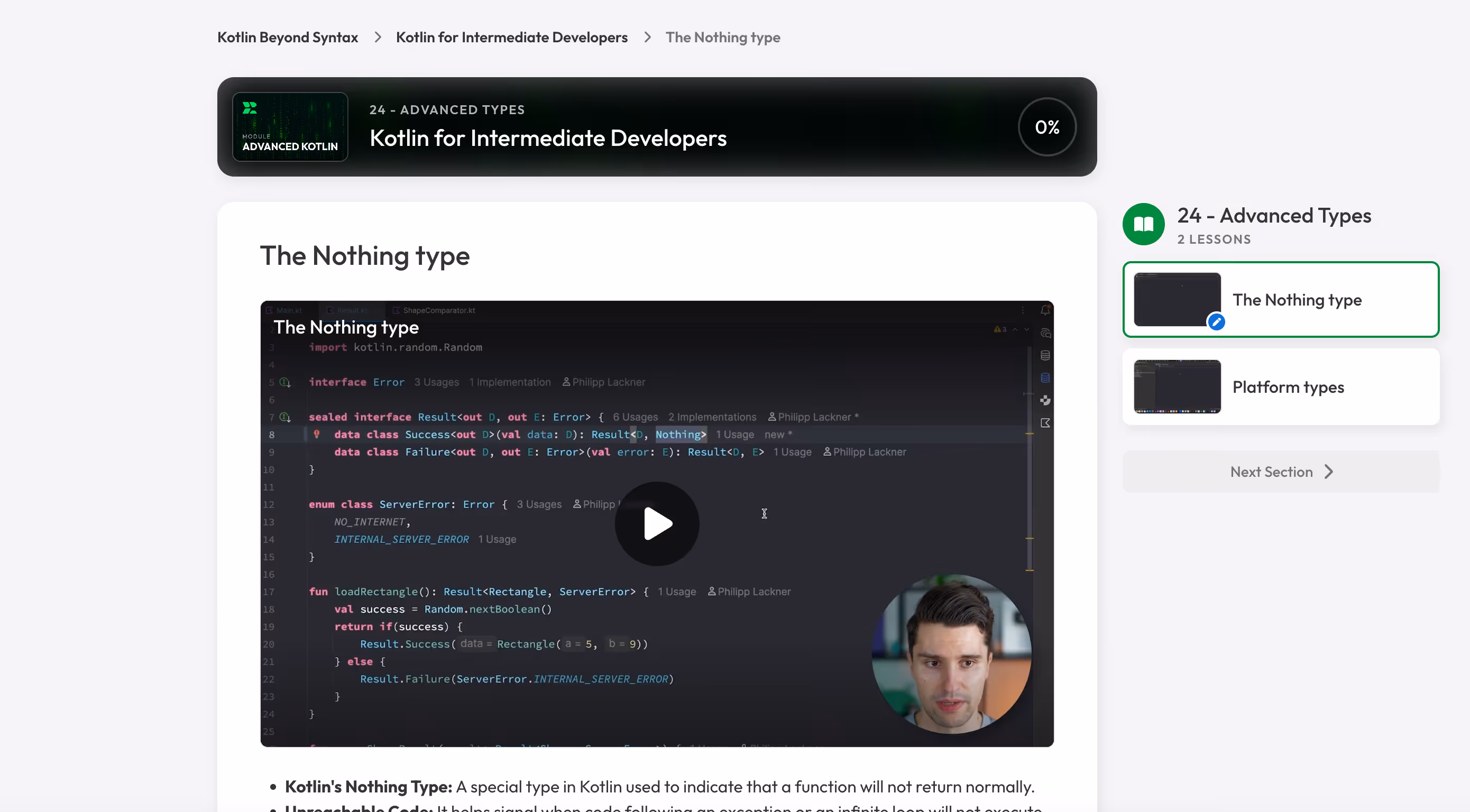Click the blue pencil badge icon
The image size is (1470, 812).
click(1216, 322)
